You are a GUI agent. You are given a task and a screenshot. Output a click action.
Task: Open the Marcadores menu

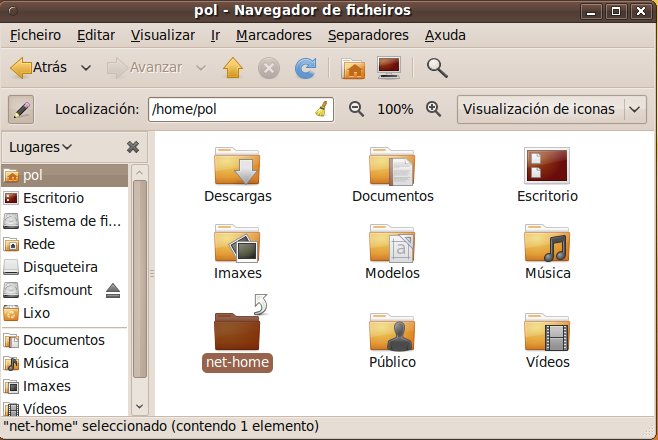click(274, 35)
